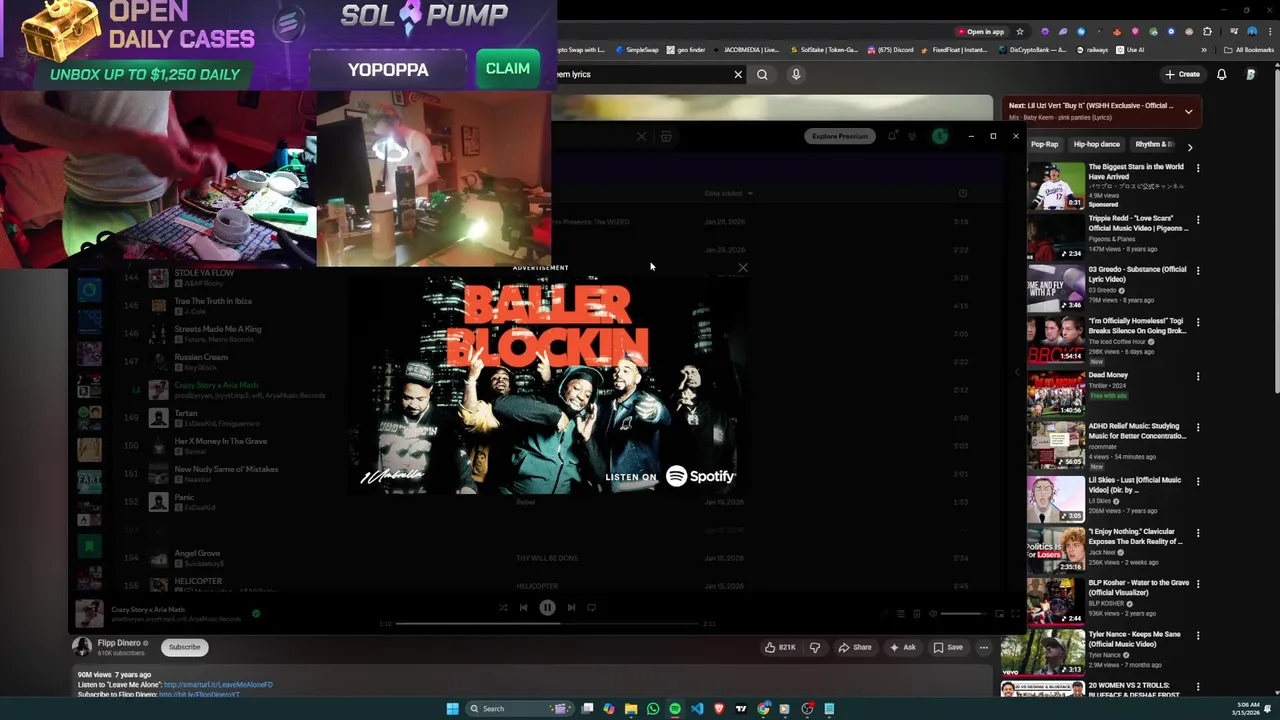1280x720 pixels.
Task: Click CLAIM on the Sol Pump banner
Action: pyautogui.click(x=507, y=68)
